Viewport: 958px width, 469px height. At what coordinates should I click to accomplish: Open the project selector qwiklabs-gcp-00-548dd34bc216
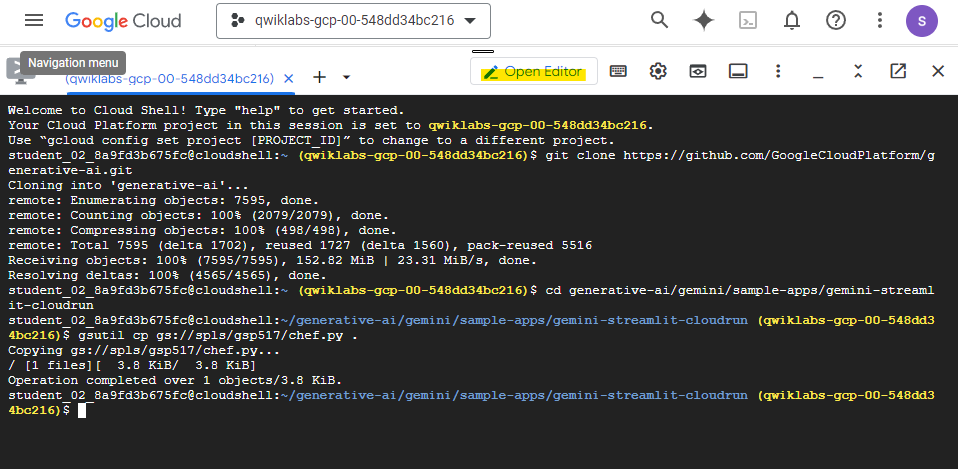click(353, 21)
